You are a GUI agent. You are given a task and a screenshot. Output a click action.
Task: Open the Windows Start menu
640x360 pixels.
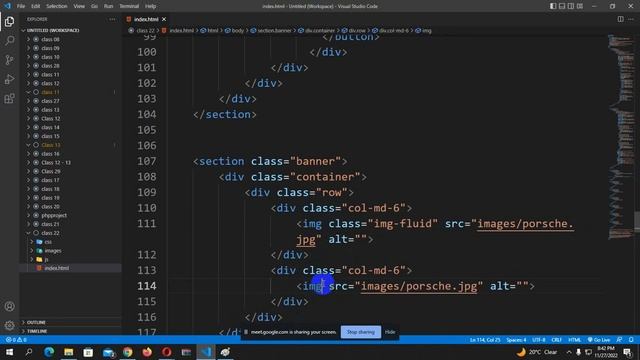click(9, 352)
